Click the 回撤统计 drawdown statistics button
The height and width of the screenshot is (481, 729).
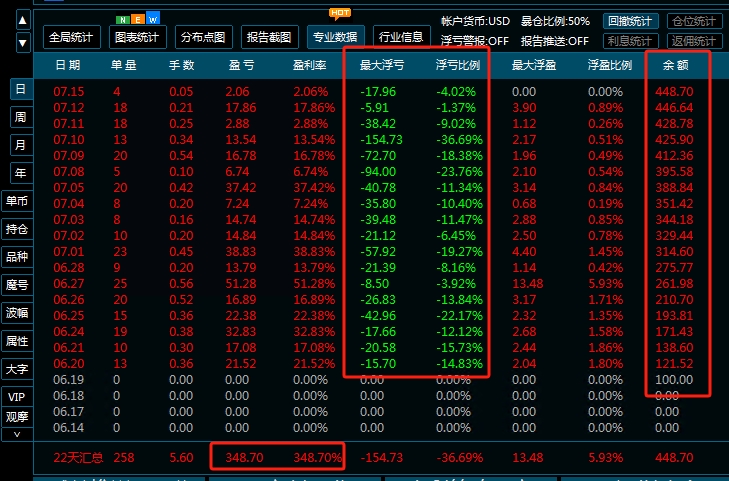tap(630, 21)
